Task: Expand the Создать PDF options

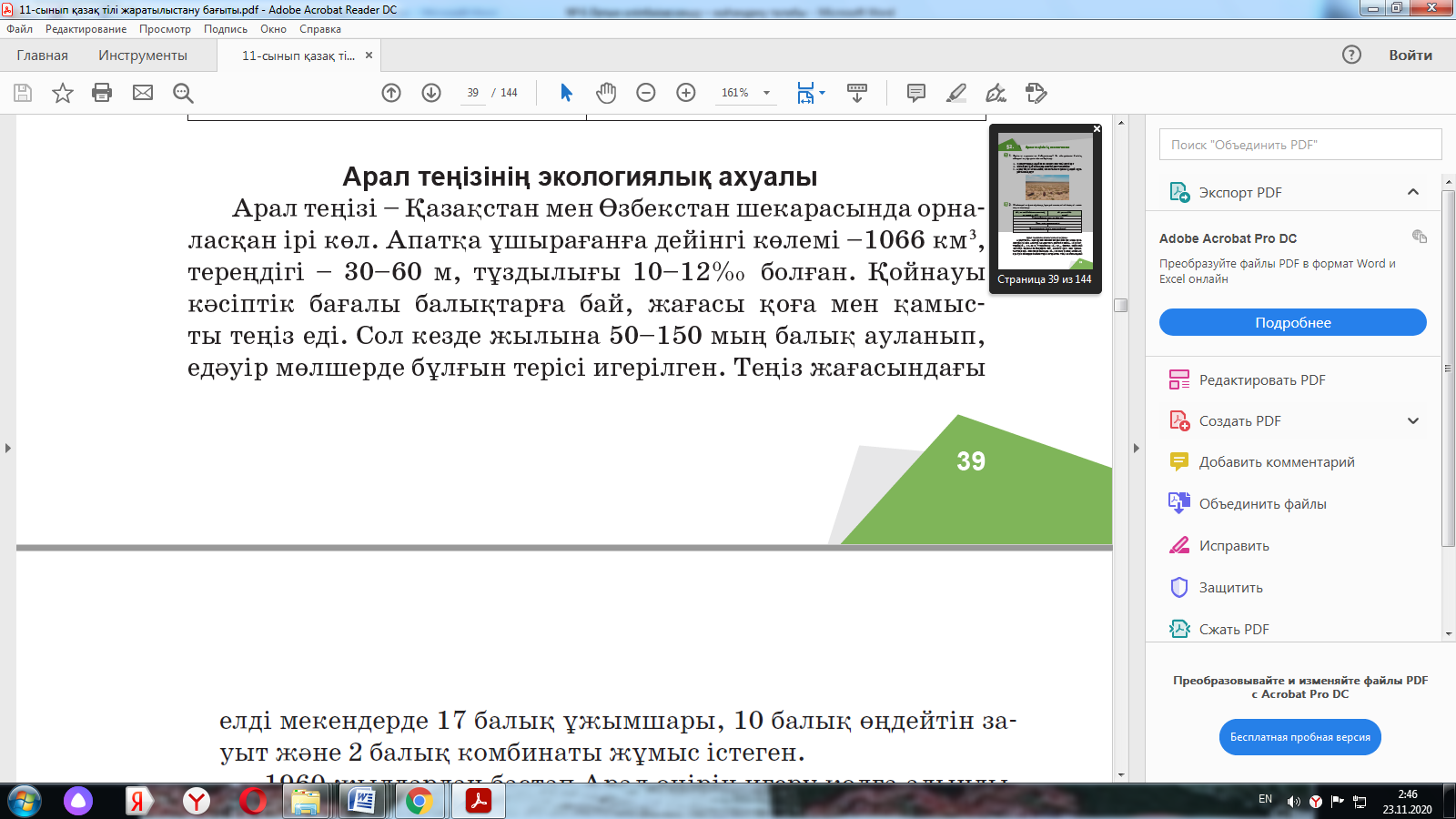Action: point(1412,421)
